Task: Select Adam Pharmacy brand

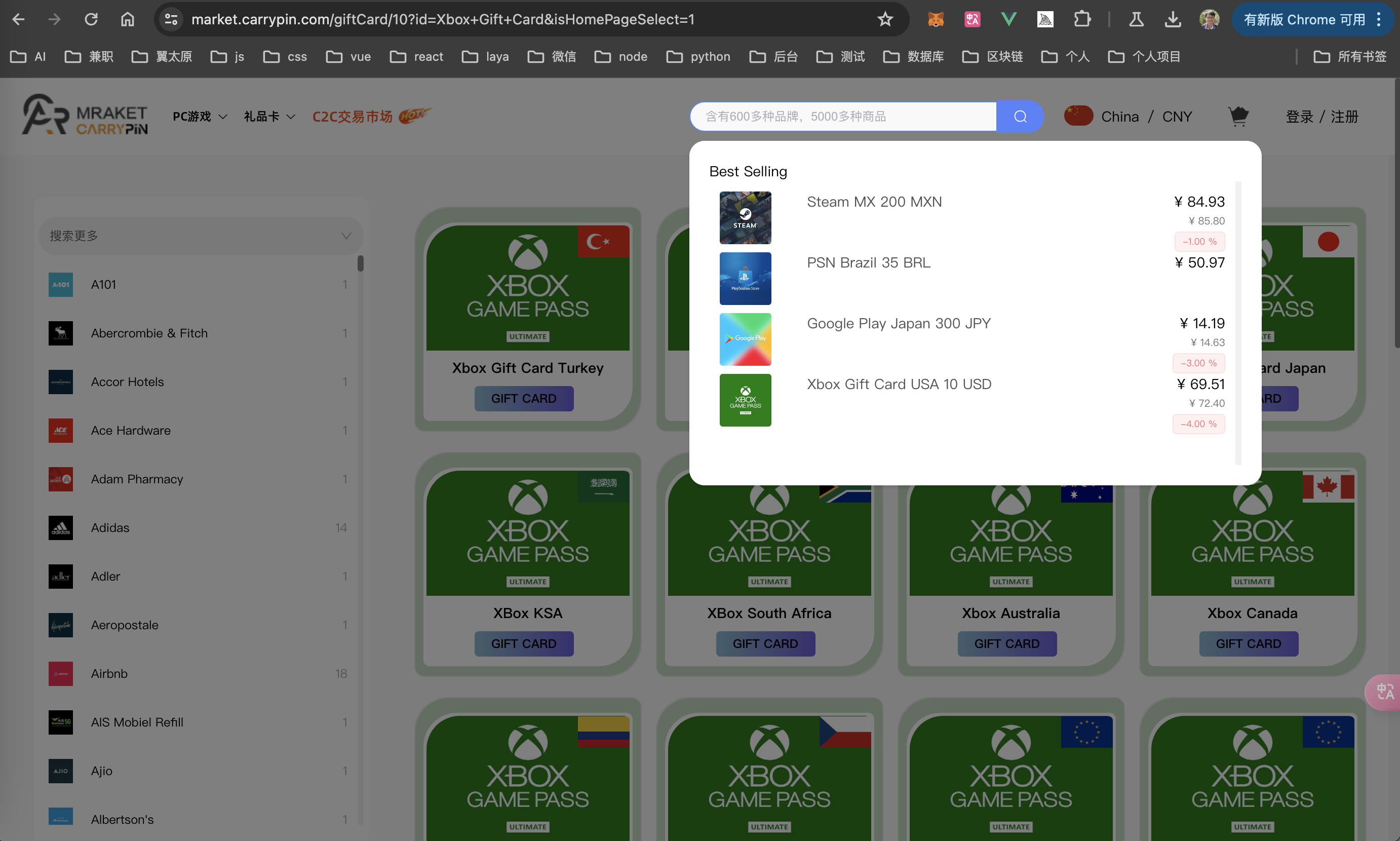Action: click(x=198, y=479)
